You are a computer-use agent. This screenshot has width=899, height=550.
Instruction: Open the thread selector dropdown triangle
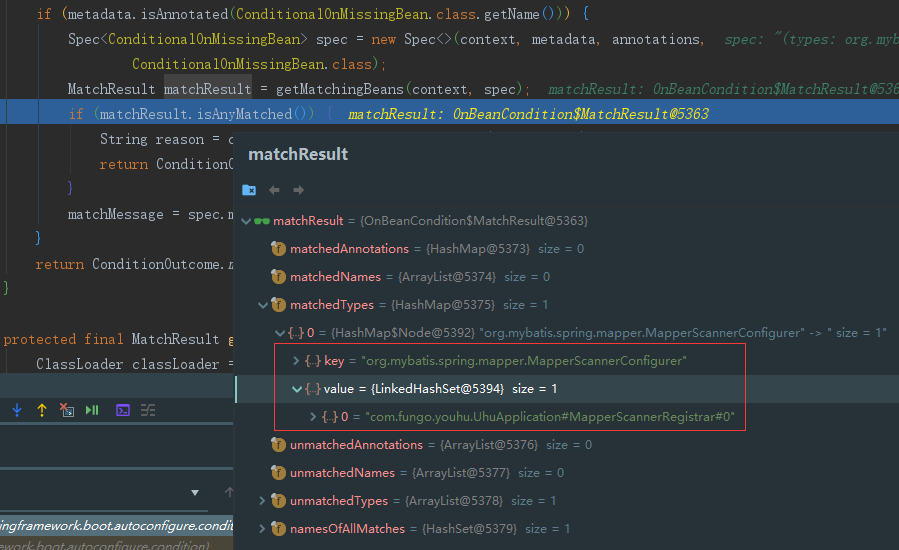point(195,493)
